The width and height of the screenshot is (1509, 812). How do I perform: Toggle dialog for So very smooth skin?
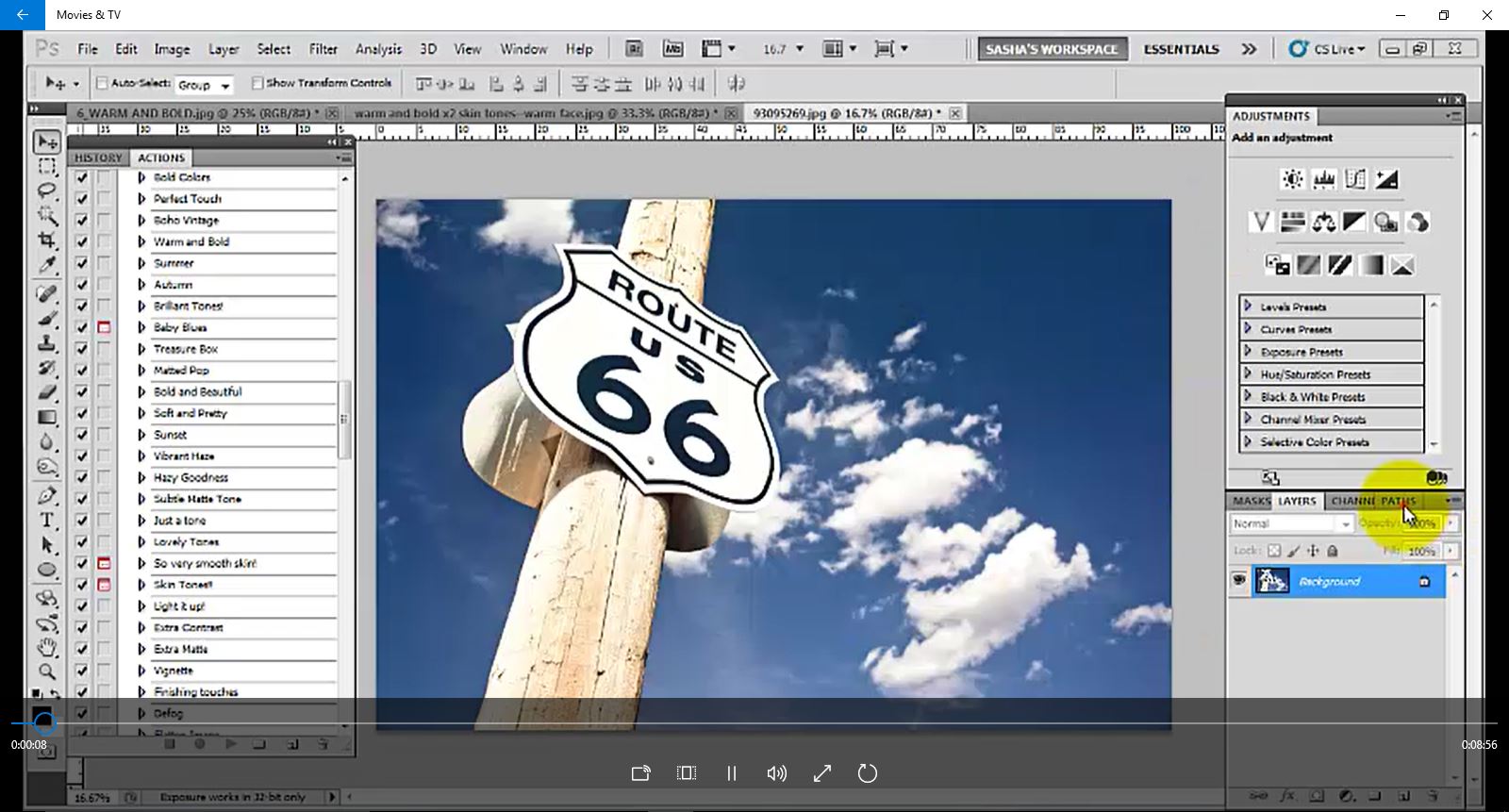click(x=104, y=563)
